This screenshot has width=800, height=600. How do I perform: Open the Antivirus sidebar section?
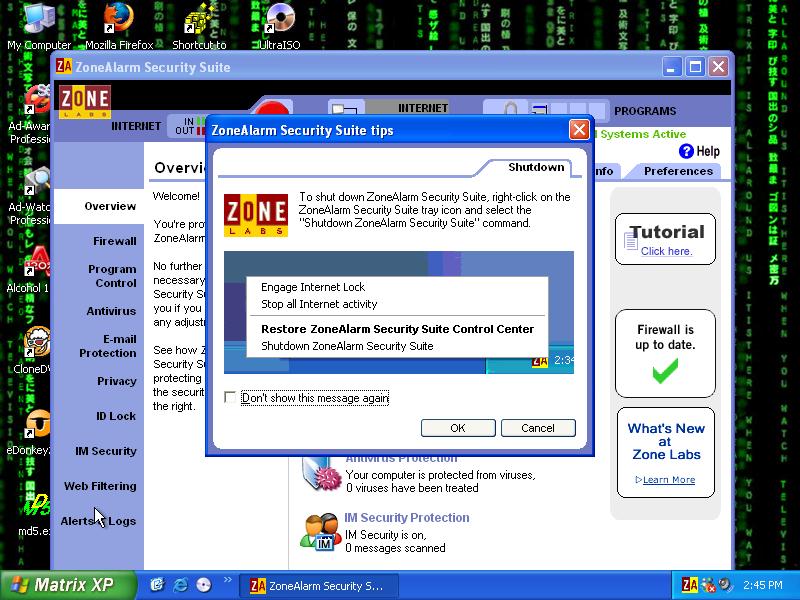pyautogui.click(x=111, y=311)
